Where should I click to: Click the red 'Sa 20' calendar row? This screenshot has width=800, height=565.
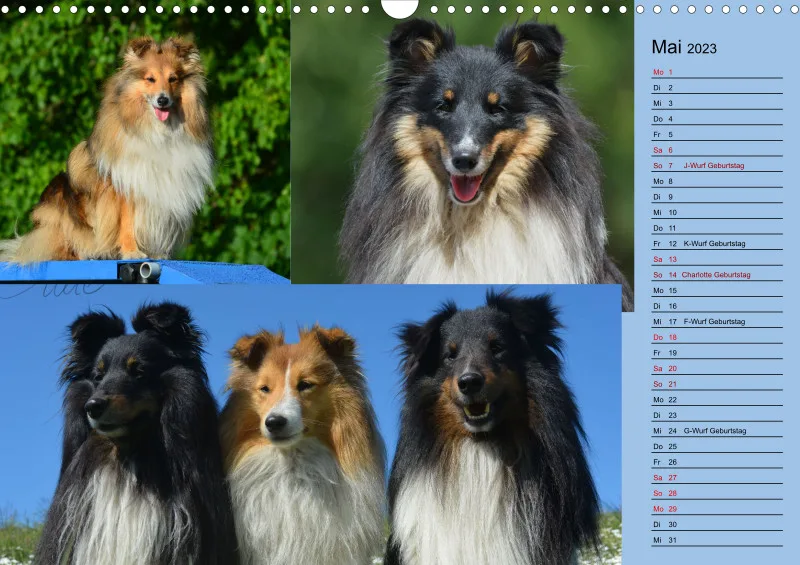[x=717, y=369]
